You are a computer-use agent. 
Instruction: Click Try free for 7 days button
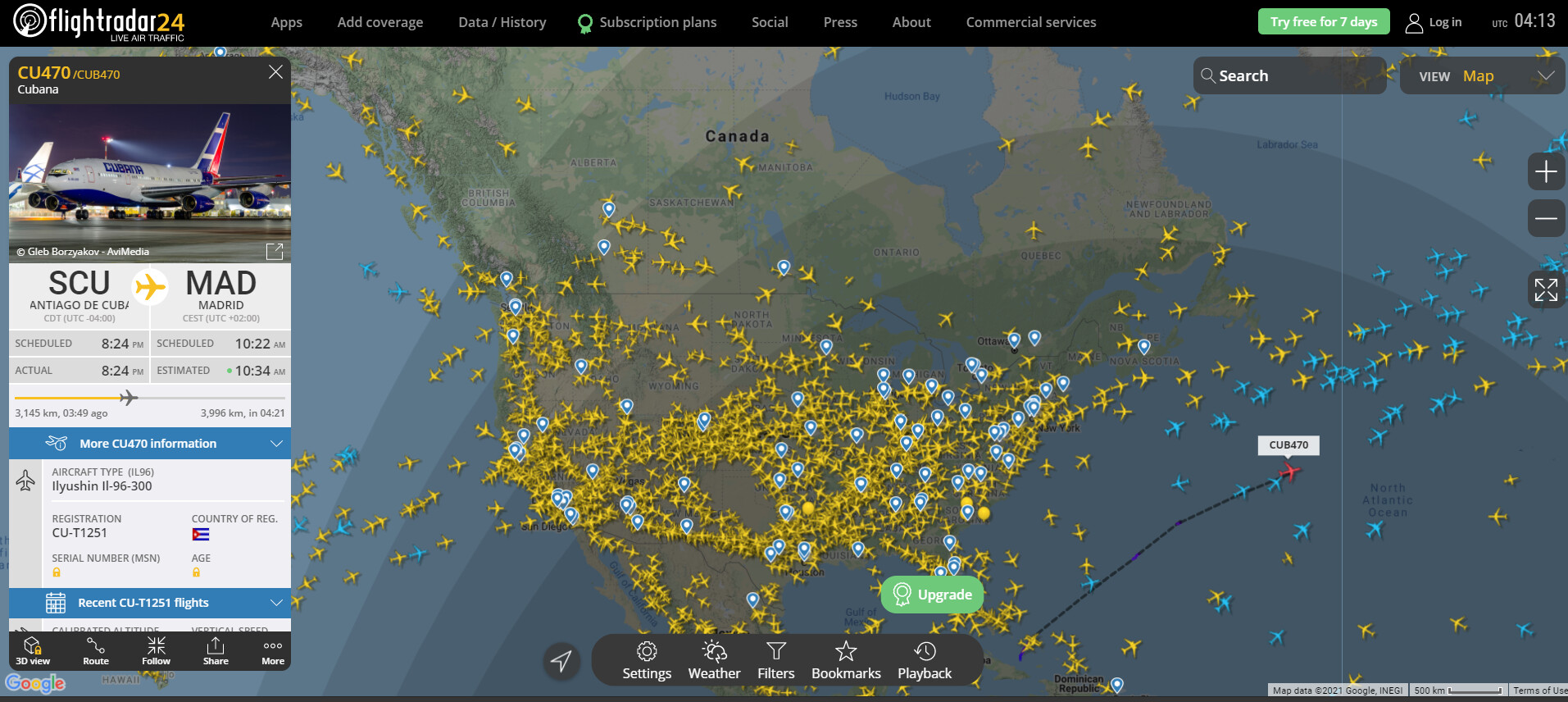click(x=1324, y=21)
